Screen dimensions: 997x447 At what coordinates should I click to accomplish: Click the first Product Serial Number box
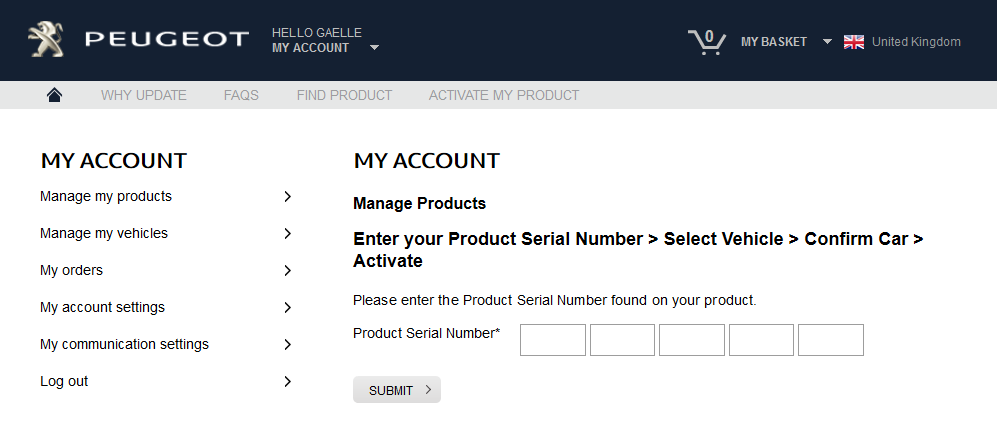[553, 340]
